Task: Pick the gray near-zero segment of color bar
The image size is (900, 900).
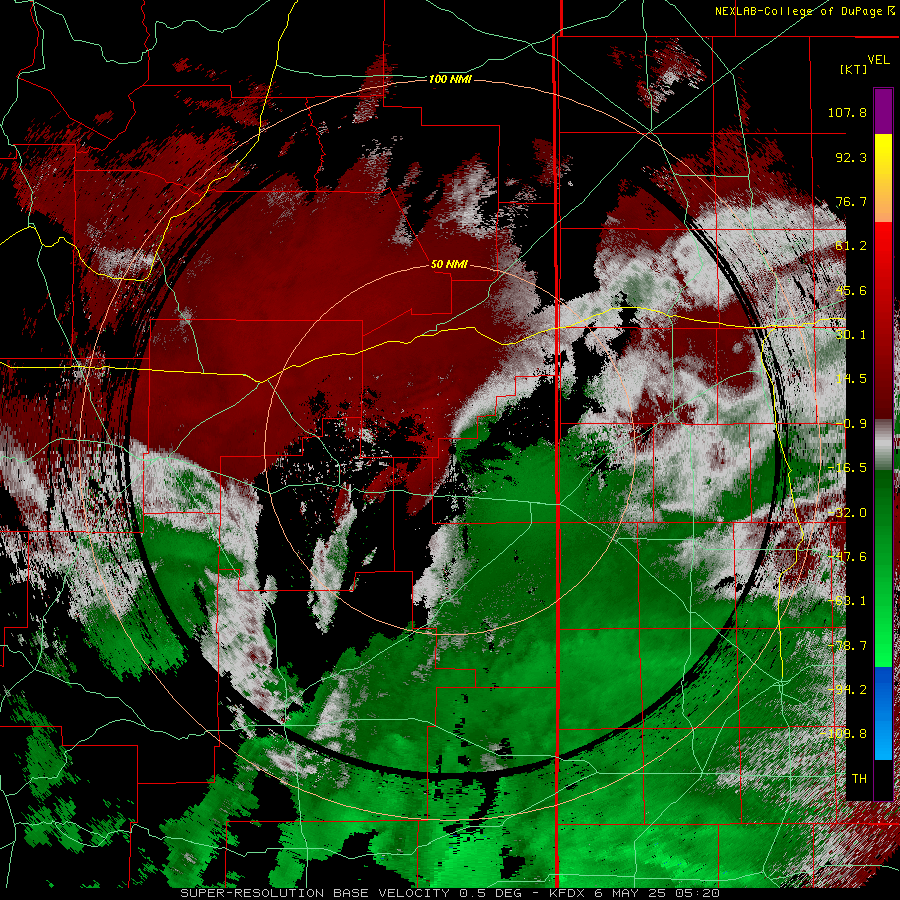Action: point(883,445)
